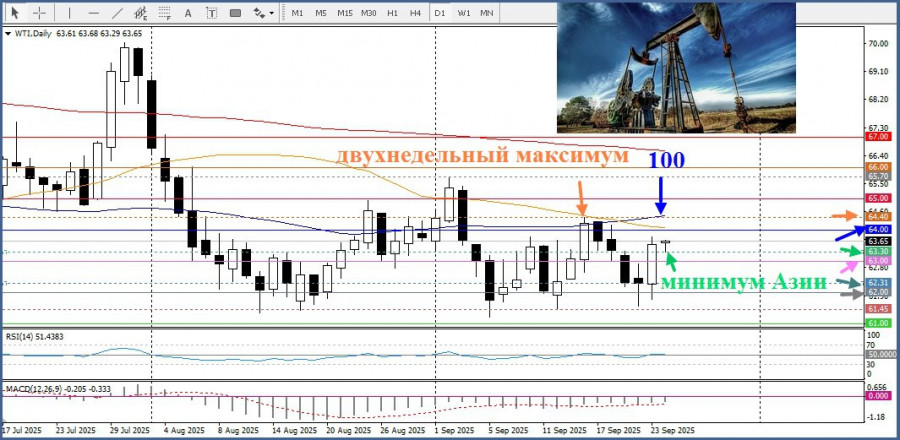Click the oil pump jack image

pyautogui.click(x=676, y=66)
